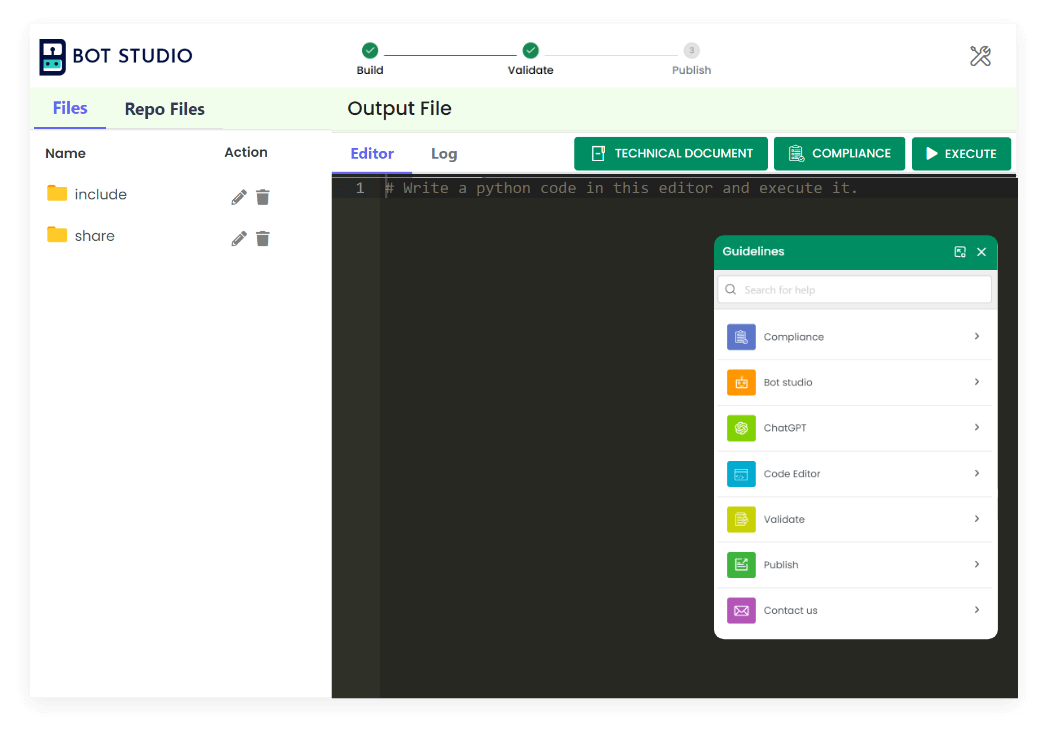Click the purple Contact us envelope icon

tap(741, 610)
